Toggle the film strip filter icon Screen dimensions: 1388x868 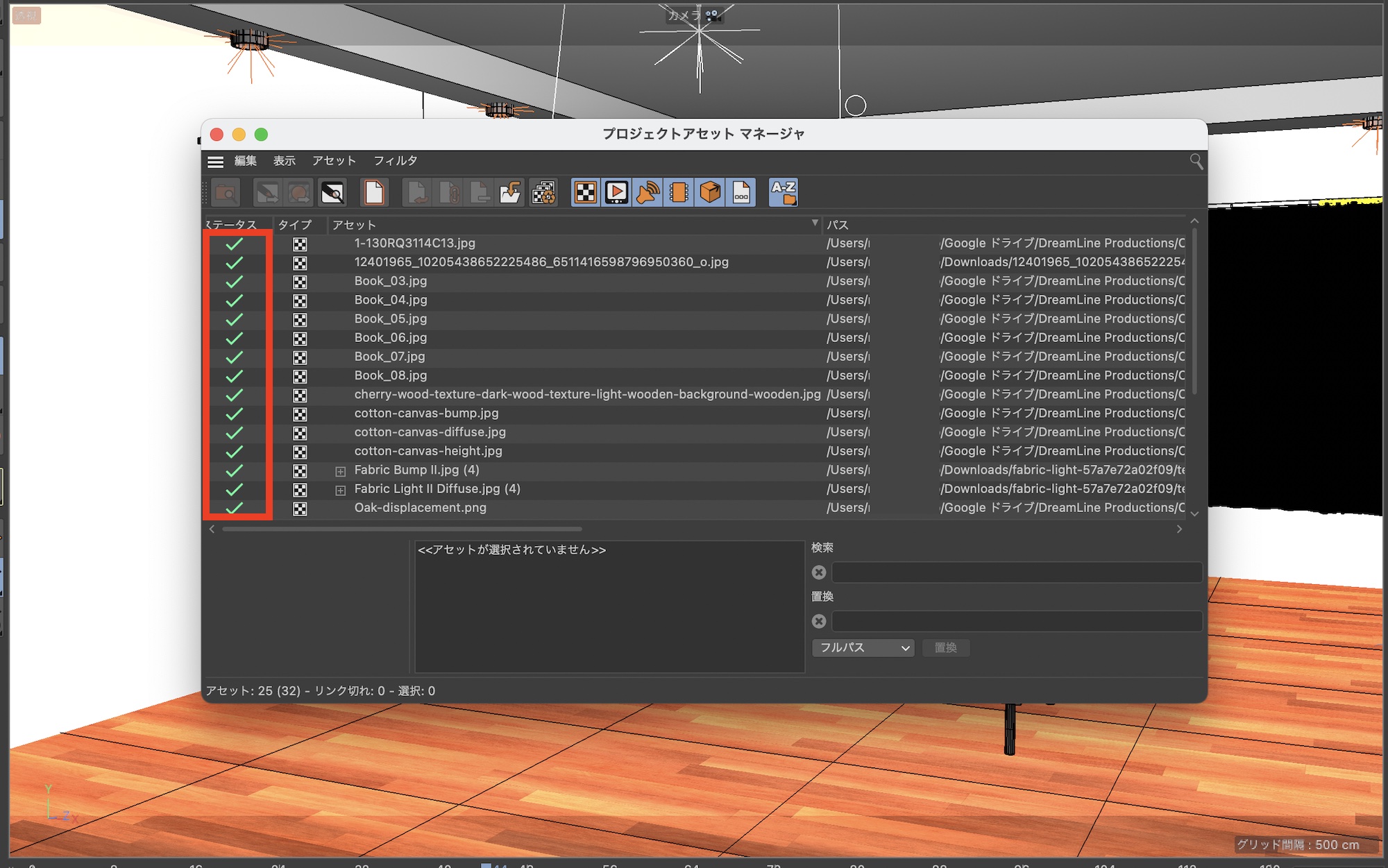679,192
